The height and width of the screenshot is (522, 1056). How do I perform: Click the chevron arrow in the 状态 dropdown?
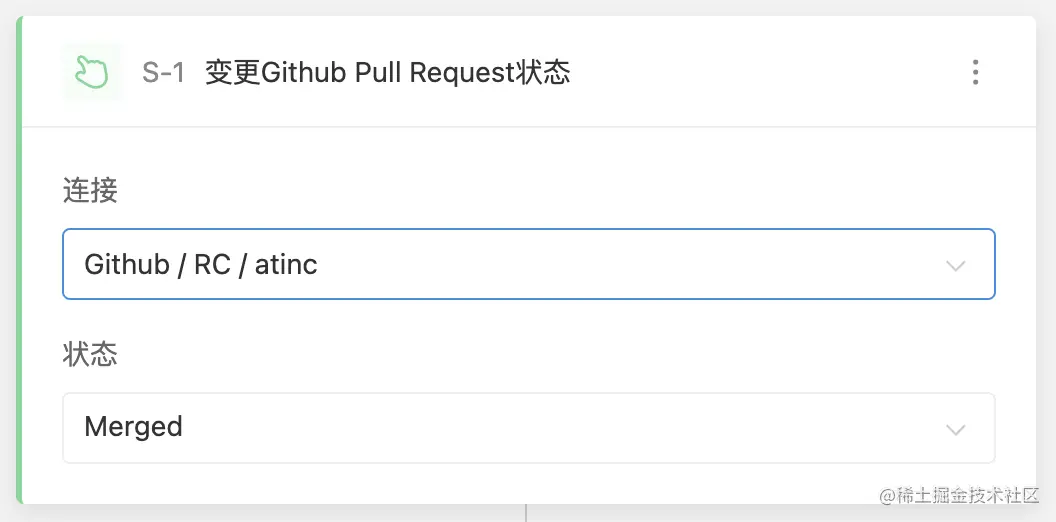pyautogui.click(x=956, y=429)
